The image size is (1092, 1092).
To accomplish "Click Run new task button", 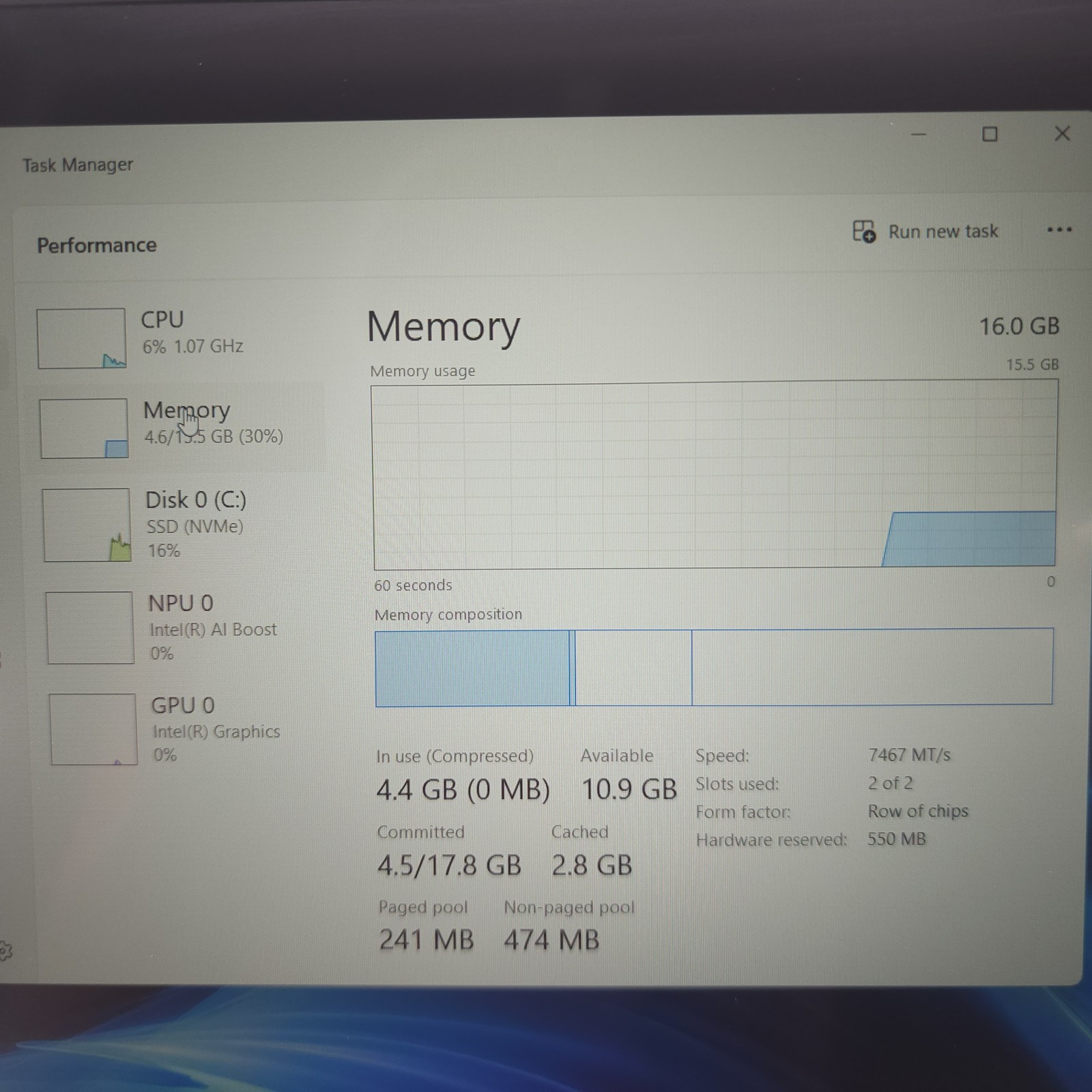I will pos(925,231).
